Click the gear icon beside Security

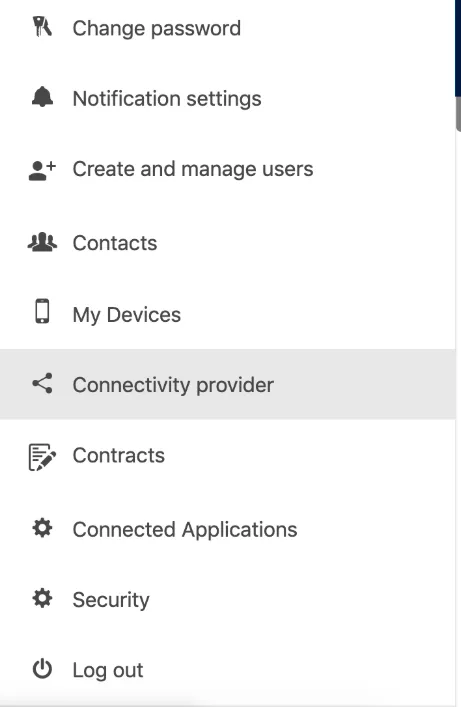[x=42, y=598]
